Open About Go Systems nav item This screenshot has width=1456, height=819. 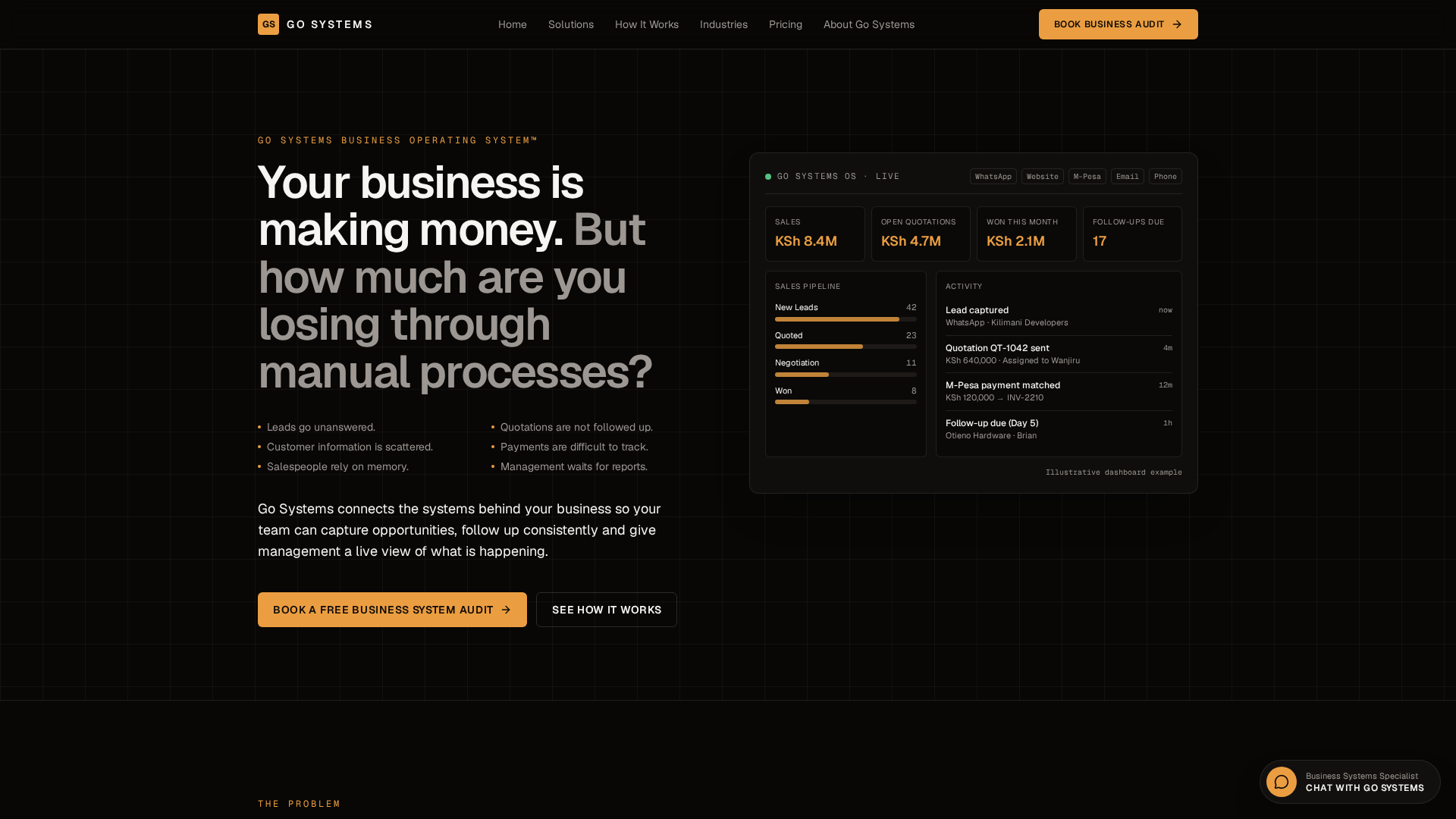pyautogui.click(x=869, y=24)
